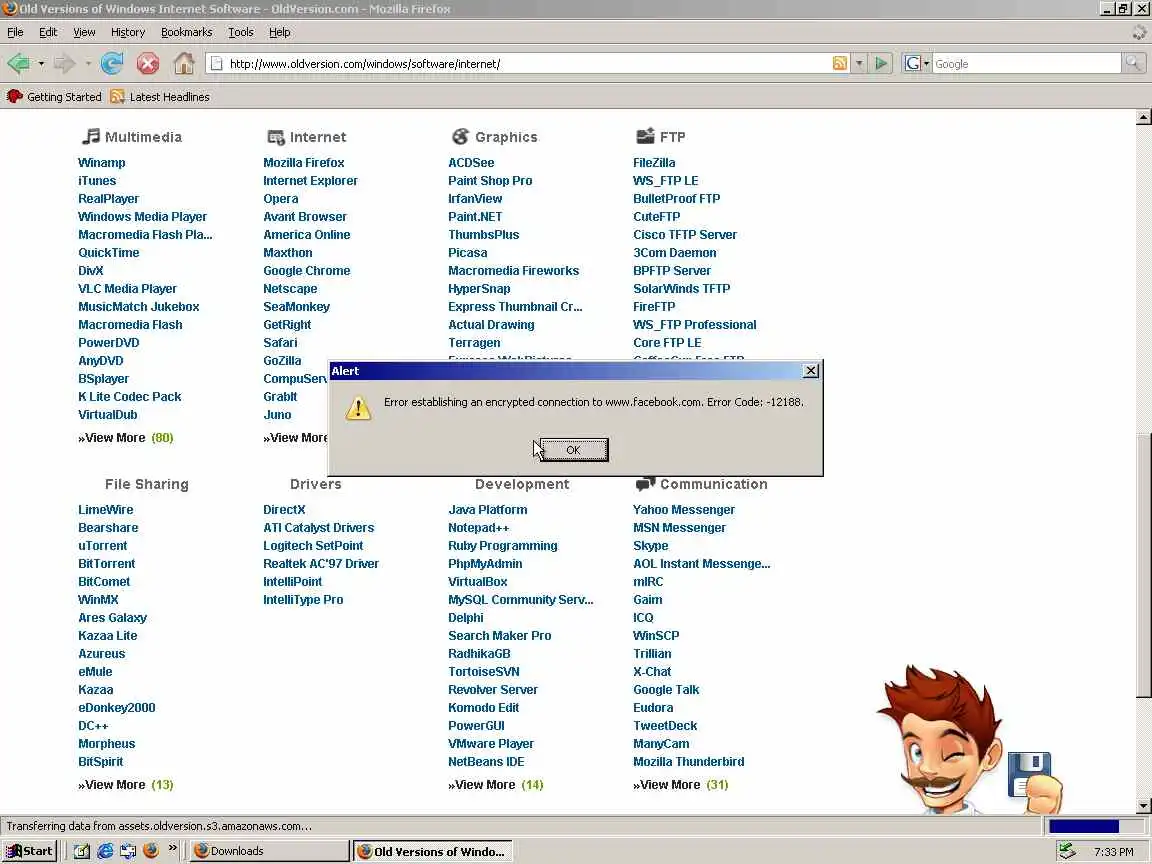Click the Getting Started bookmark
Image resolution: width=1152 pixels, height=864 pixels.
(x=54, y=96)
